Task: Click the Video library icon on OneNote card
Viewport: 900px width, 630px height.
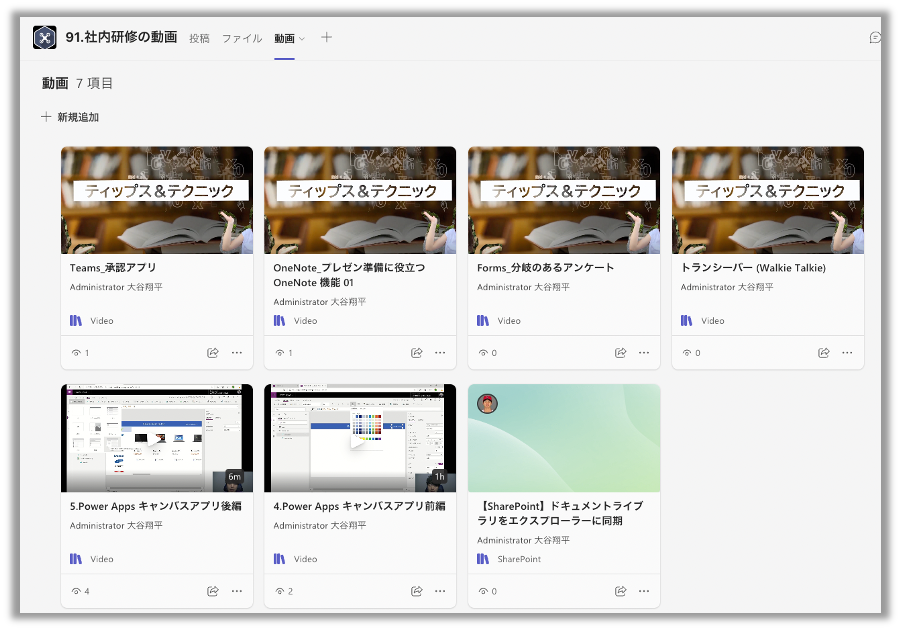Action: tap(280, 321)
